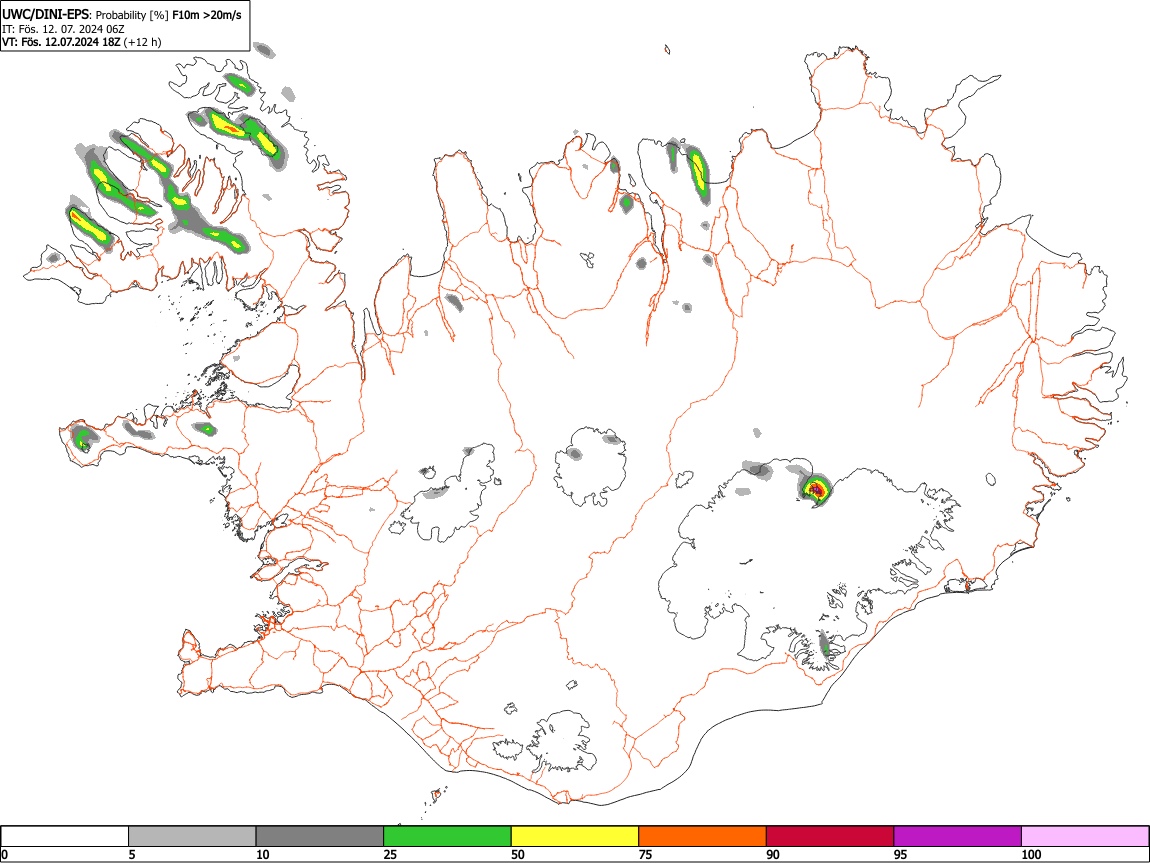Click the green 25–50% legend swatch
Screen dimensions: 1150x863
point(447,837)
